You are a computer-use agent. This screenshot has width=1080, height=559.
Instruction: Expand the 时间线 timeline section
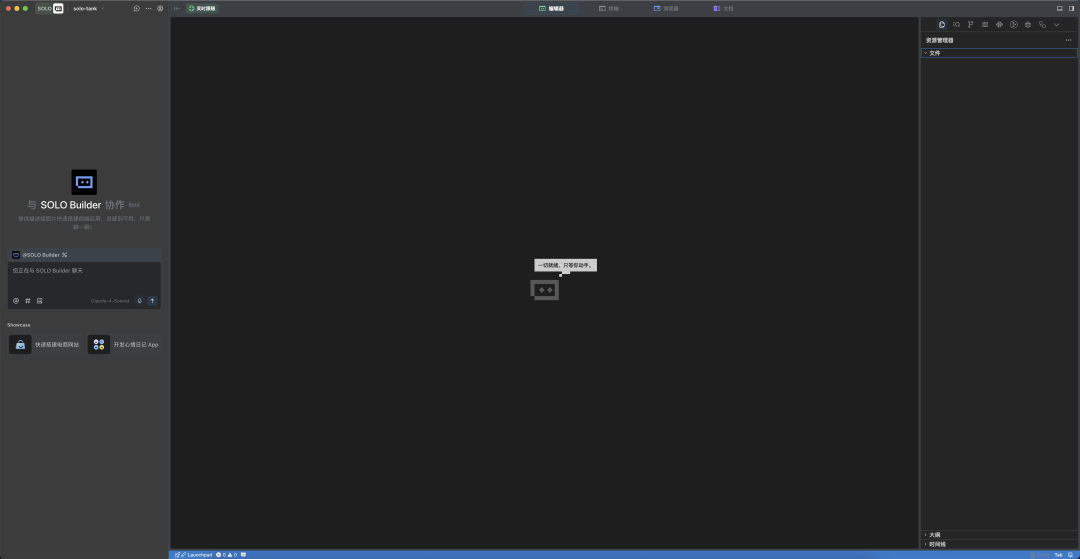click(999, 544)
